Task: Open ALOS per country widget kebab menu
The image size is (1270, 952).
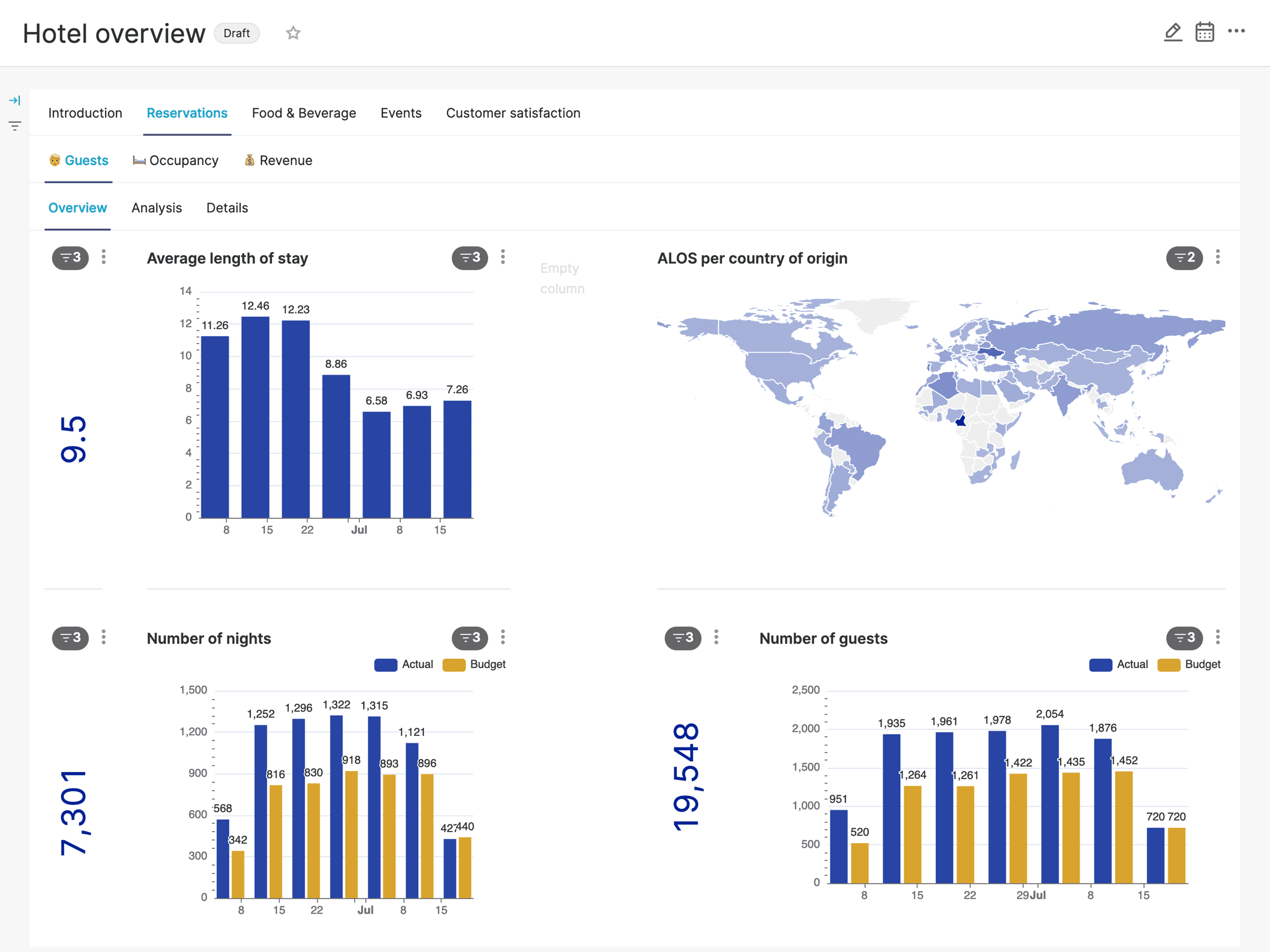Action: (x=1217, y=257)
